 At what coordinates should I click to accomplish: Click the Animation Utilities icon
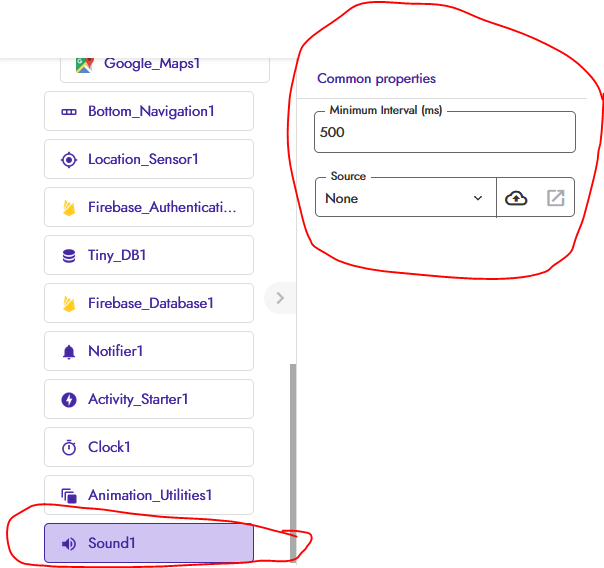coord(69,495)
